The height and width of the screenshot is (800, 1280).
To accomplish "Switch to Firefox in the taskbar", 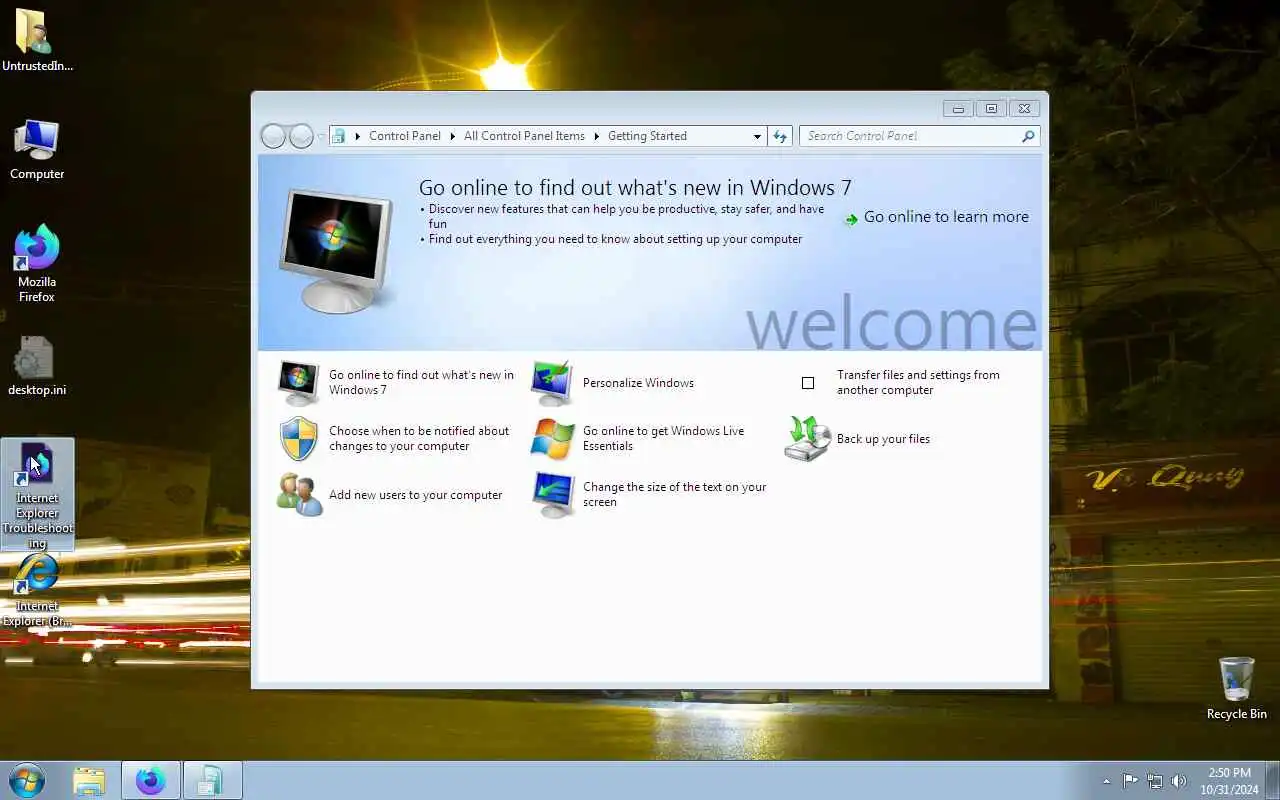I will [151, 781].
